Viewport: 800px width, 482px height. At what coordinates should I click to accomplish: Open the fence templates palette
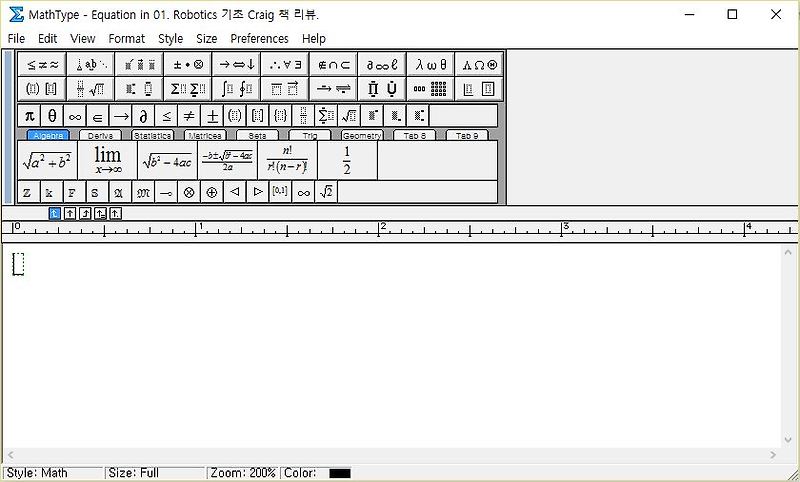pos(42,89)
